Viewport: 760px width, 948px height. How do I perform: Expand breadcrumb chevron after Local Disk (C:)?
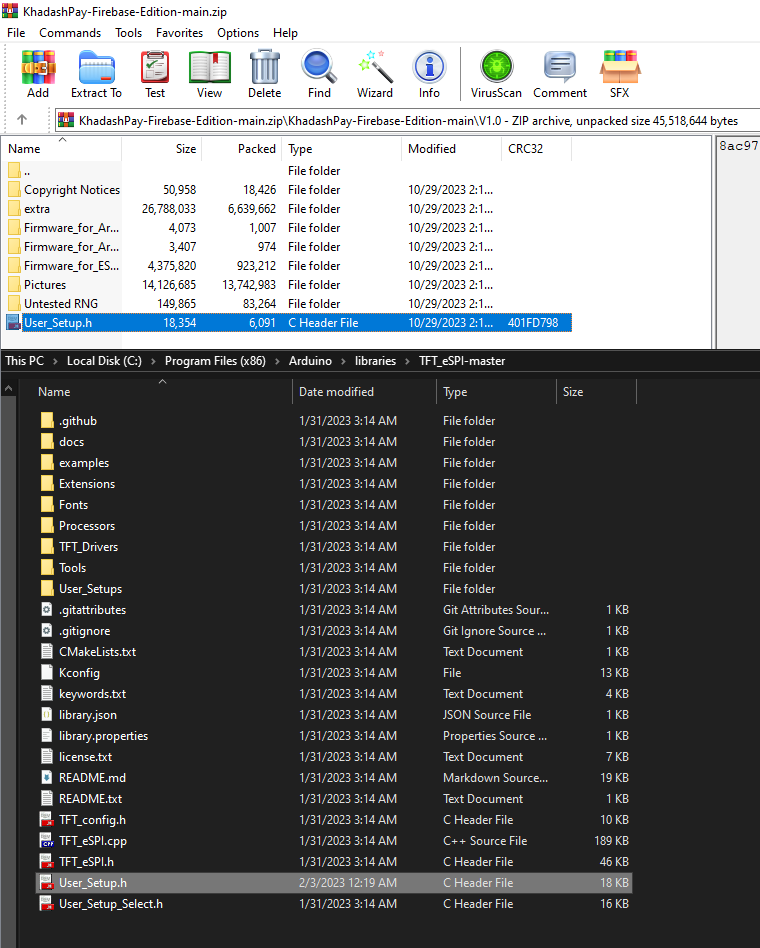point(153,361)
